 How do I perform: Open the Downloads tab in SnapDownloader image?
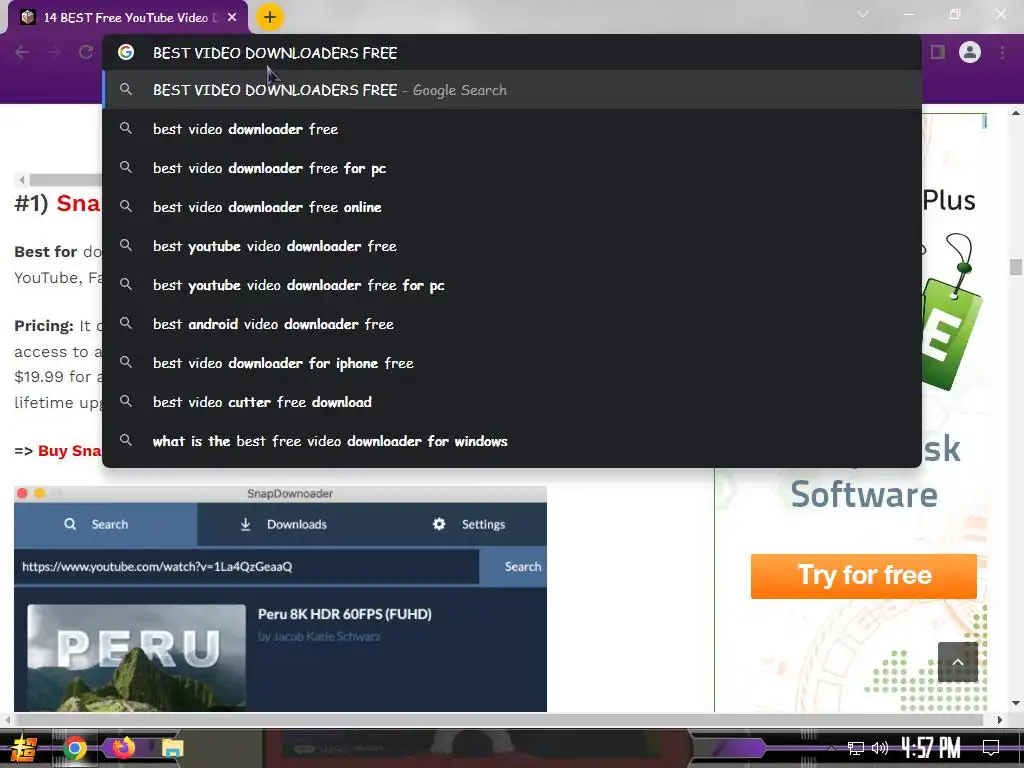[283, 524]
